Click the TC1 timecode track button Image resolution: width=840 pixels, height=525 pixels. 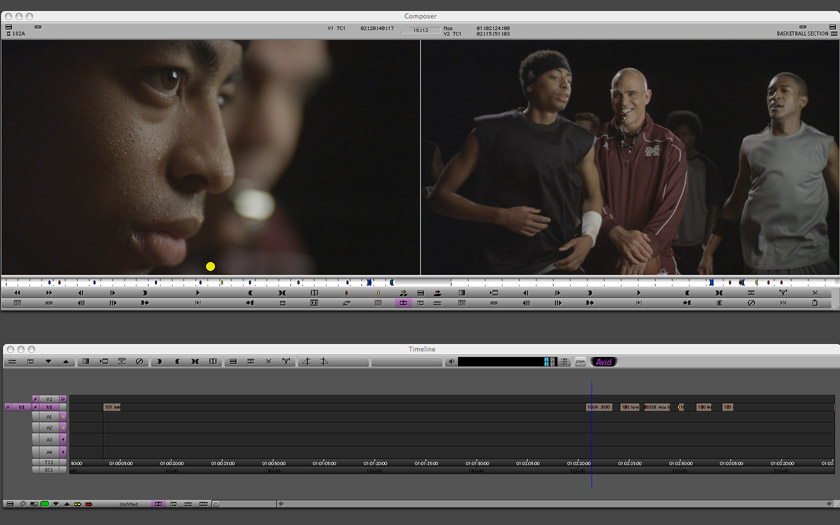[48, 463]
